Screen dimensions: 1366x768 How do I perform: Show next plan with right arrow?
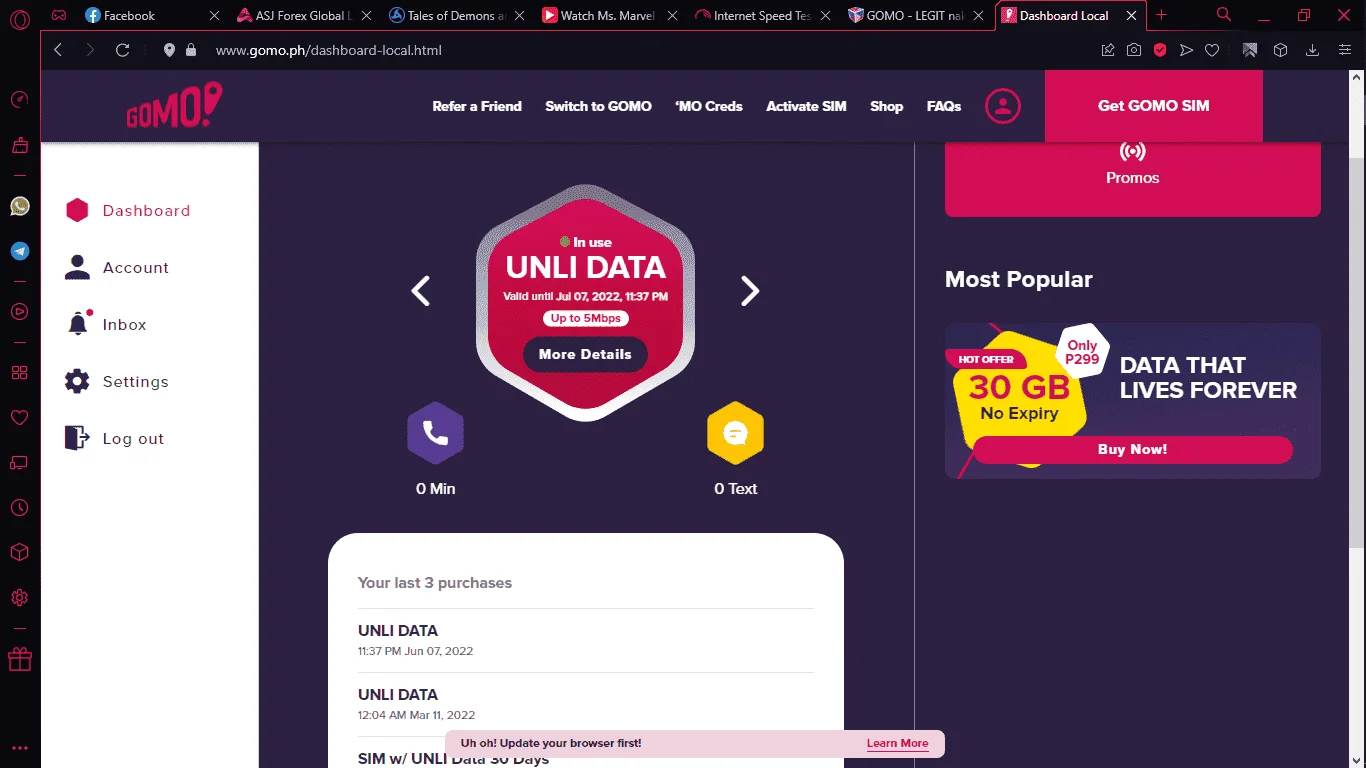750,291
